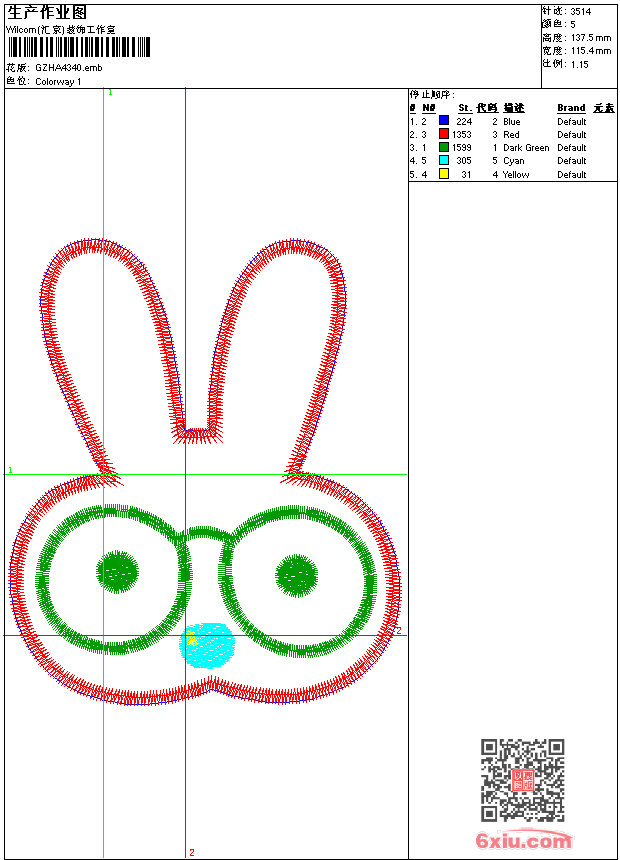Click the stitch count '224' in Blue row

click(x=464, y=122)
